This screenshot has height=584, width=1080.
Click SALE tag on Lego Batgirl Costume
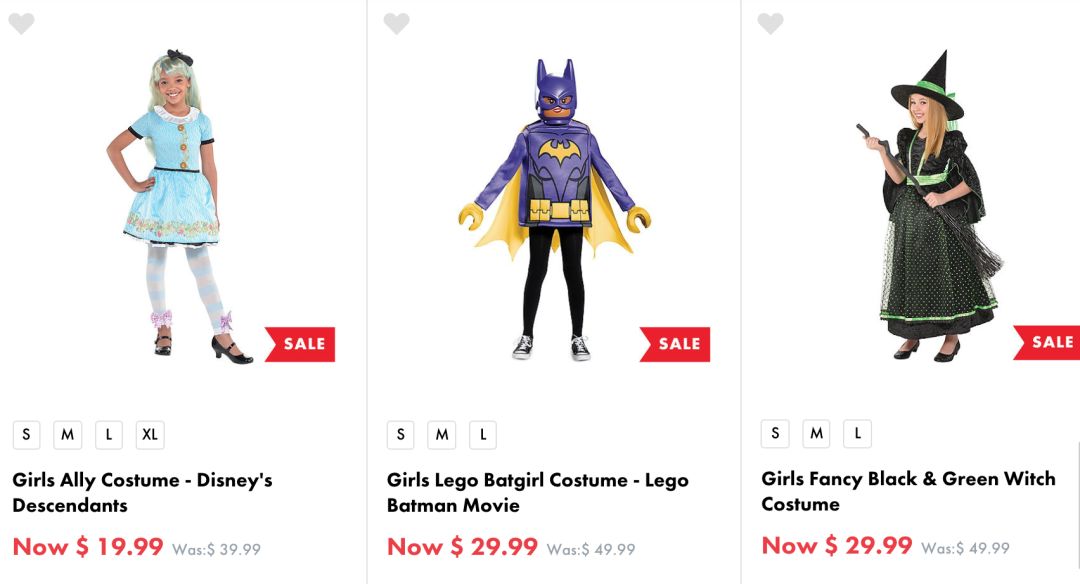click(x=676, y=344)
